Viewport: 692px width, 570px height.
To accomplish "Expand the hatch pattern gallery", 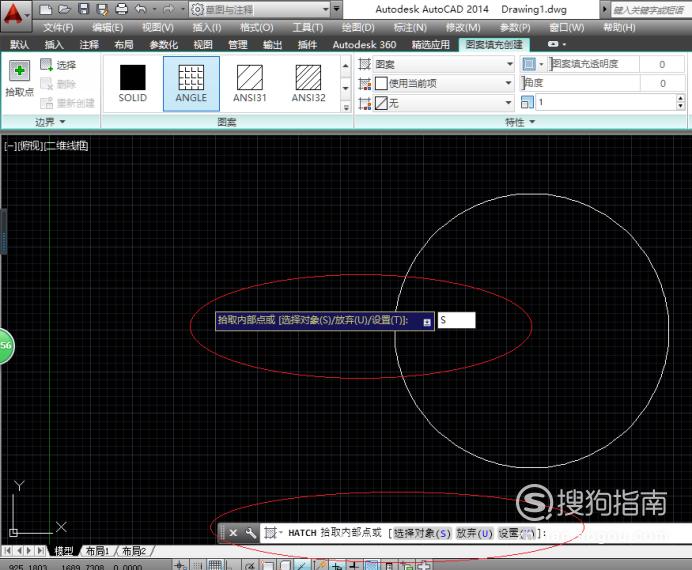I will [x=346, y=107].
